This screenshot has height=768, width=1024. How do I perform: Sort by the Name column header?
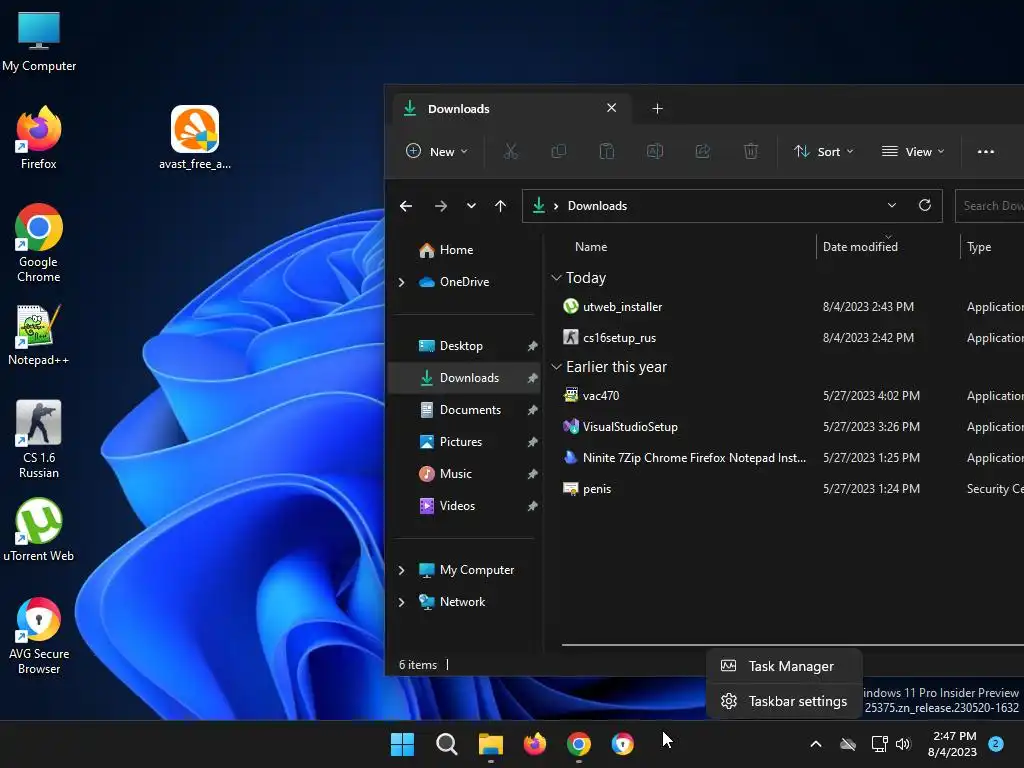tap(591, 247)
